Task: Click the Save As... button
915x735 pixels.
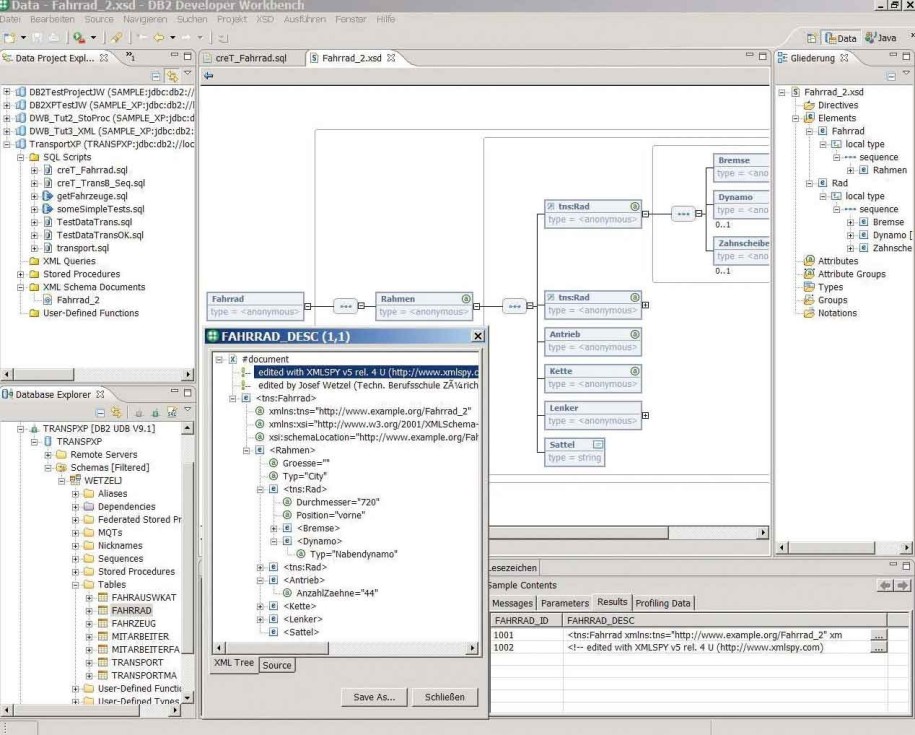Action: click(373, 697)
